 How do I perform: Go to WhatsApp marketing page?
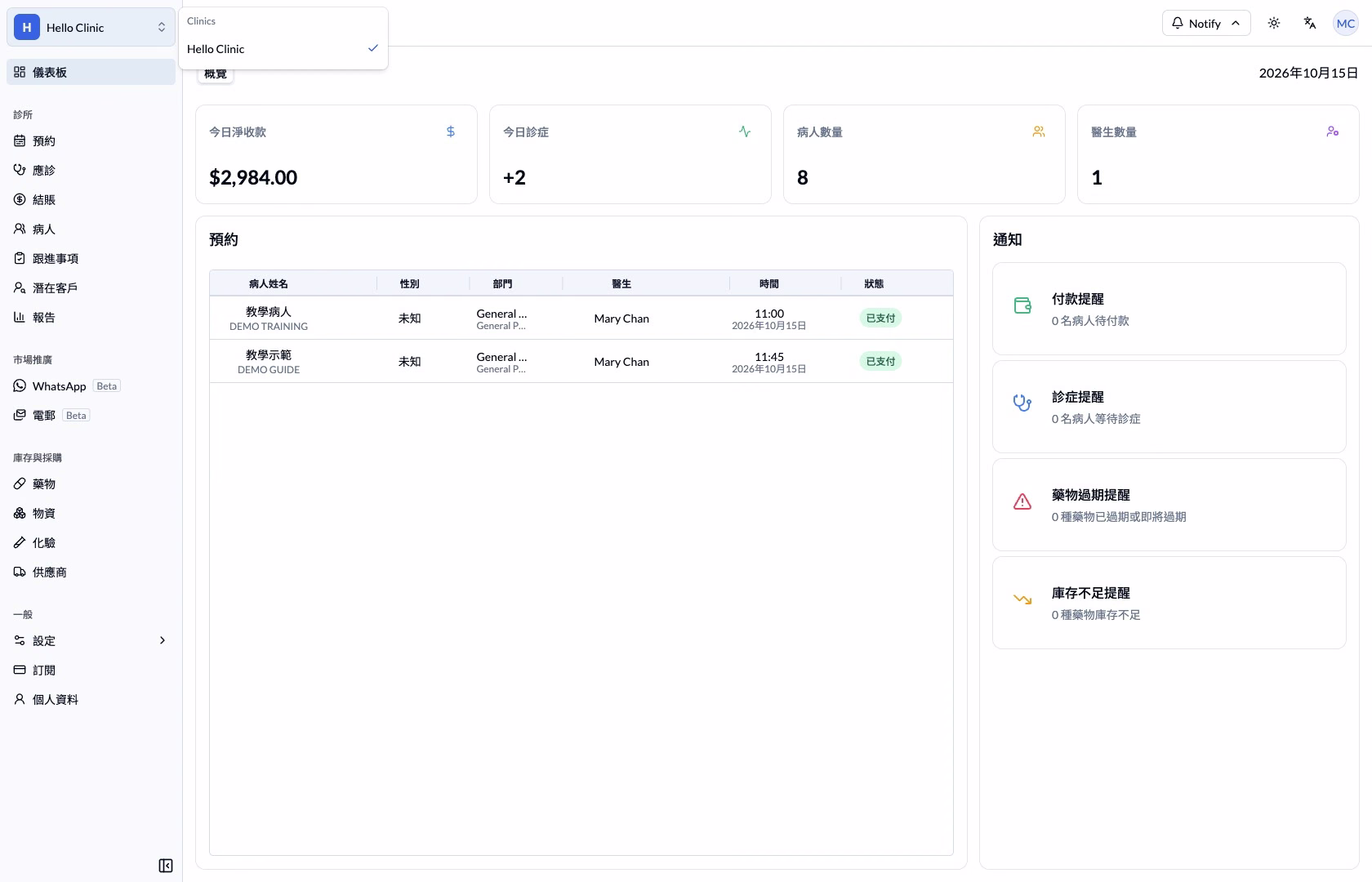tap(91, 386)
